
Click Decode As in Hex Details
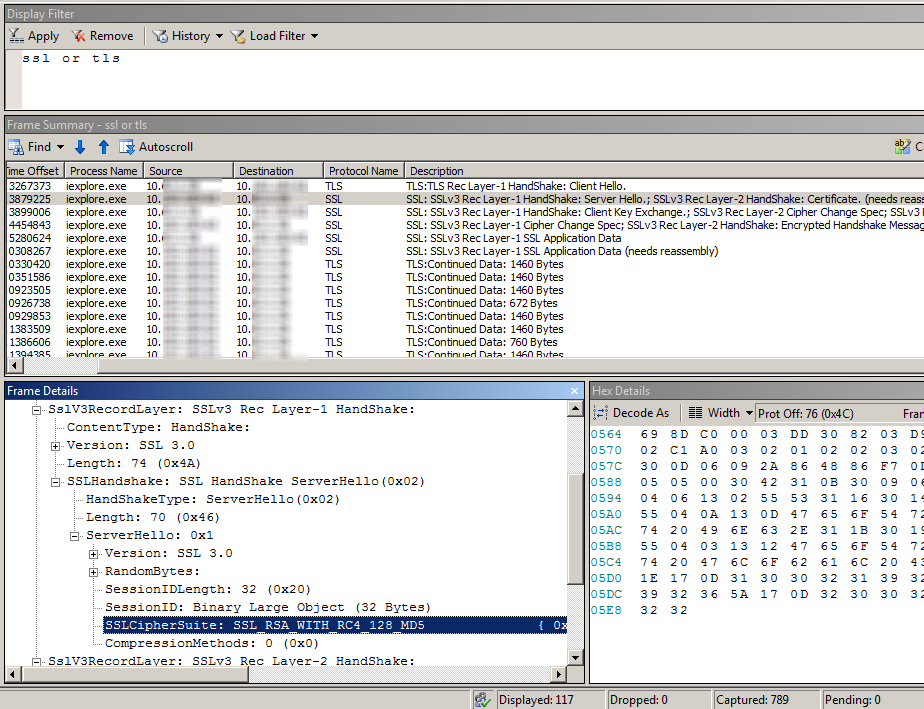tap(632, 413)
